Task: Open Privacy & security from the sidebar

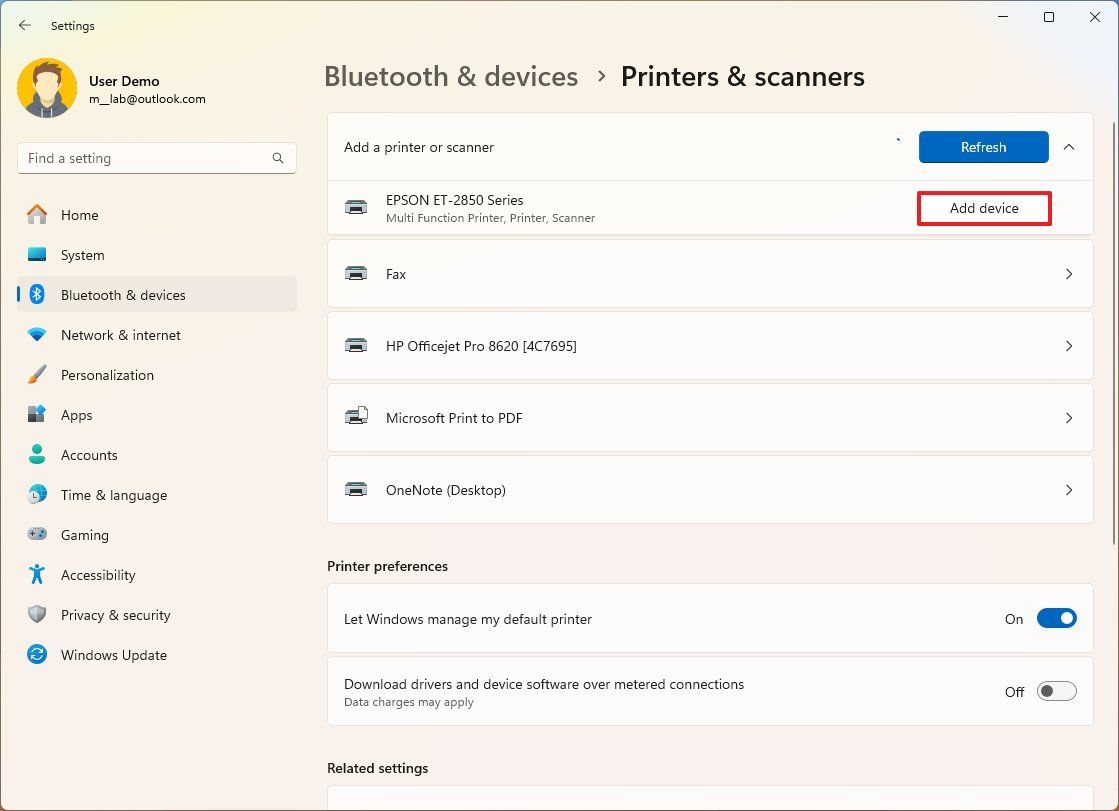Action: (x=115, y=615)
